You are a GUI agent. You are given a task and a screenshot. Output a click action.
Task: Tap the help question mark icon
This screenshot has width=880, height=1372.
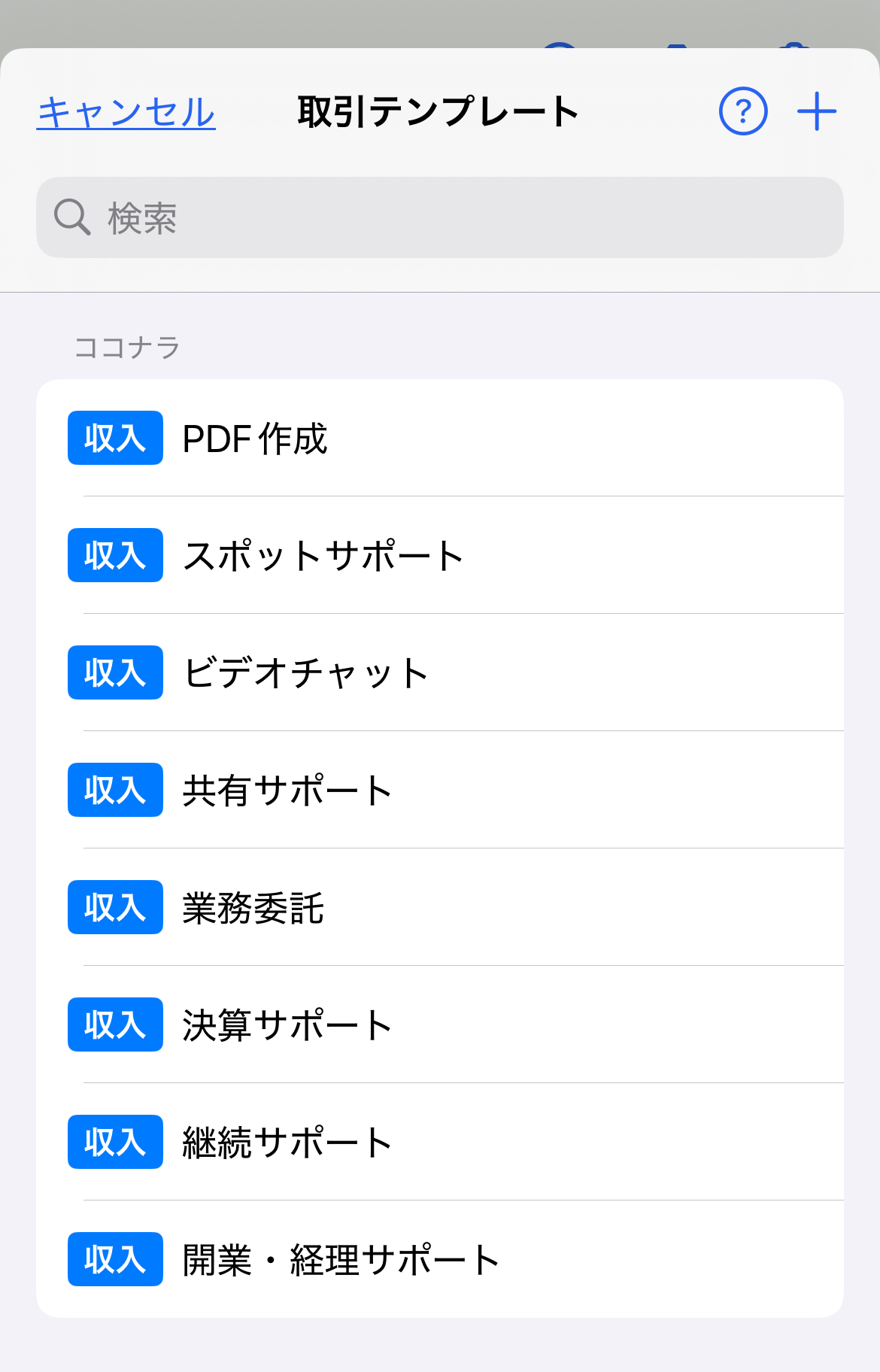[743, 112]
